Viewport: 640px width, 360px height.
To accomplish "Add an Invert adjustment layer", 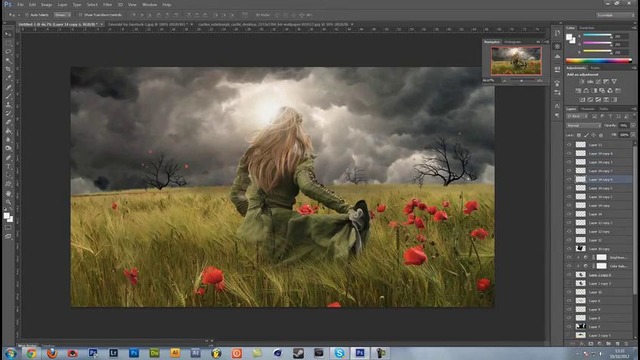I will [x=582, y=100].
